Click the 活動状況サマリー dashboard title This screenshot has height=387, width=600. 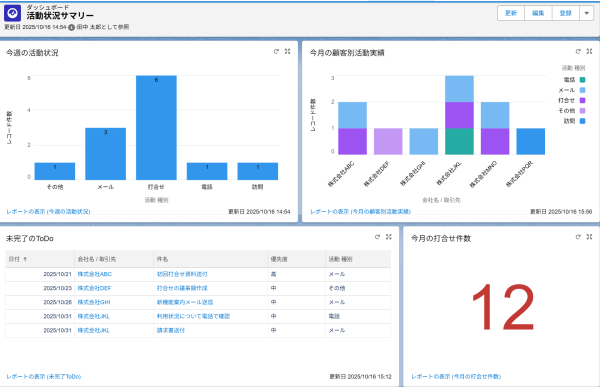click(60, 16)
